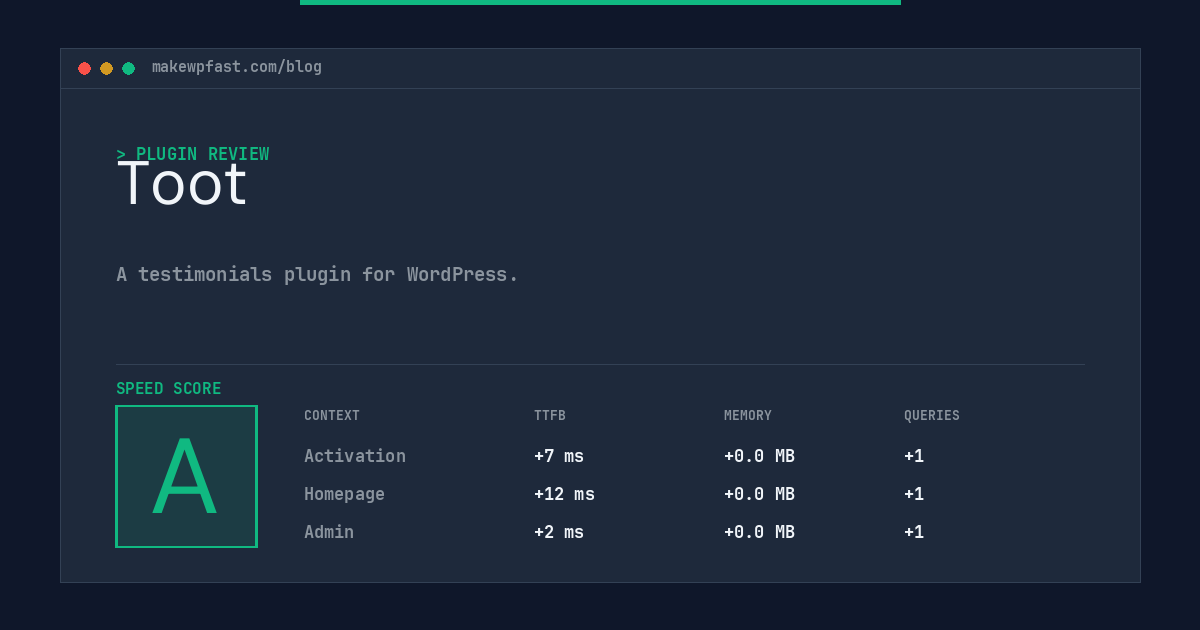Screen dimensions: 1200x630
Task: Click the QUERIES column header
Action: 932,415
